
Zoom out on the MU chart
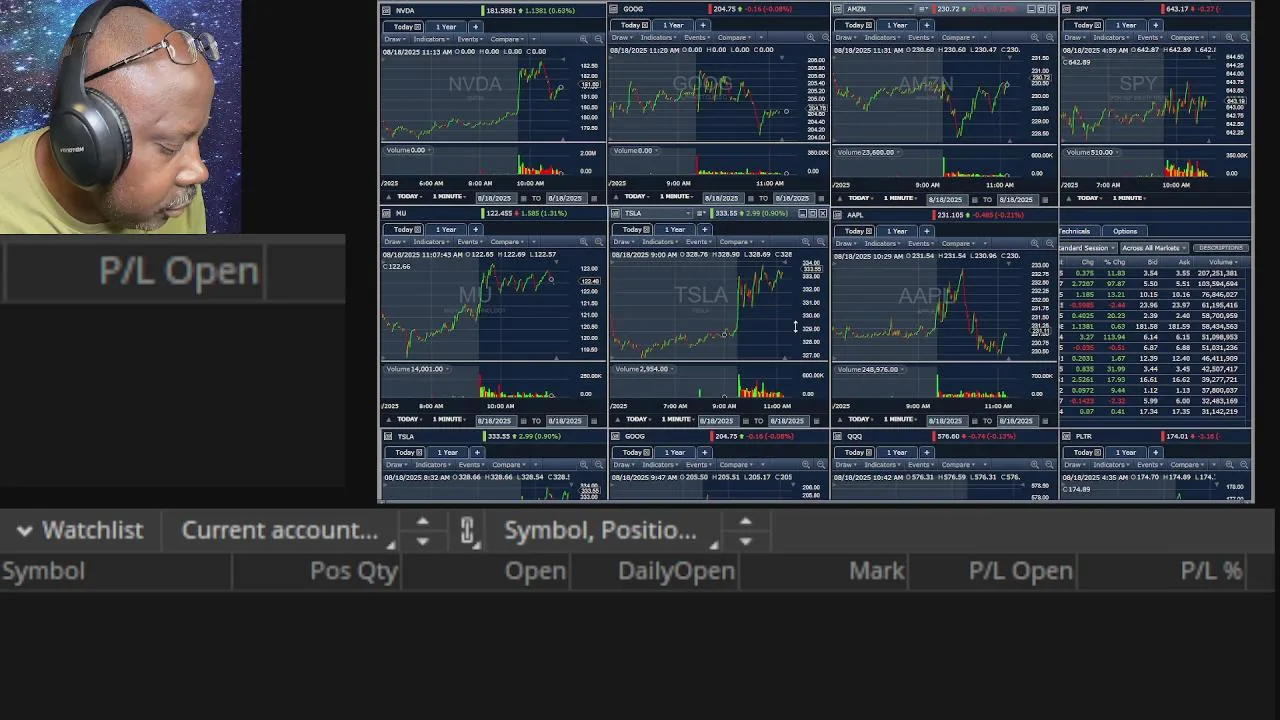(598, 242)
